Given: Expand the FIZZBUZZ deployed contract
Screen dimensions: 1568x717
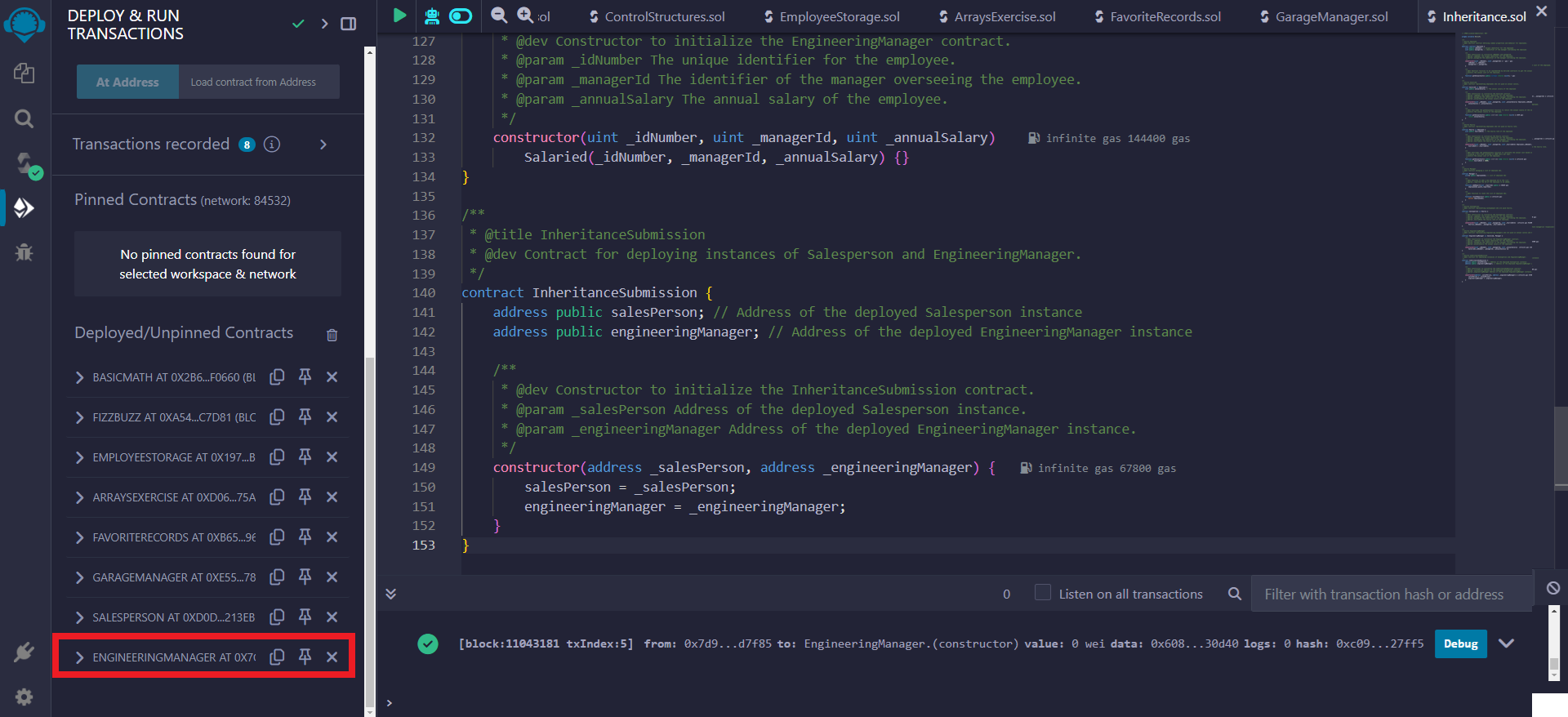Looking at the screenshot, I should [x=79, y=417].
